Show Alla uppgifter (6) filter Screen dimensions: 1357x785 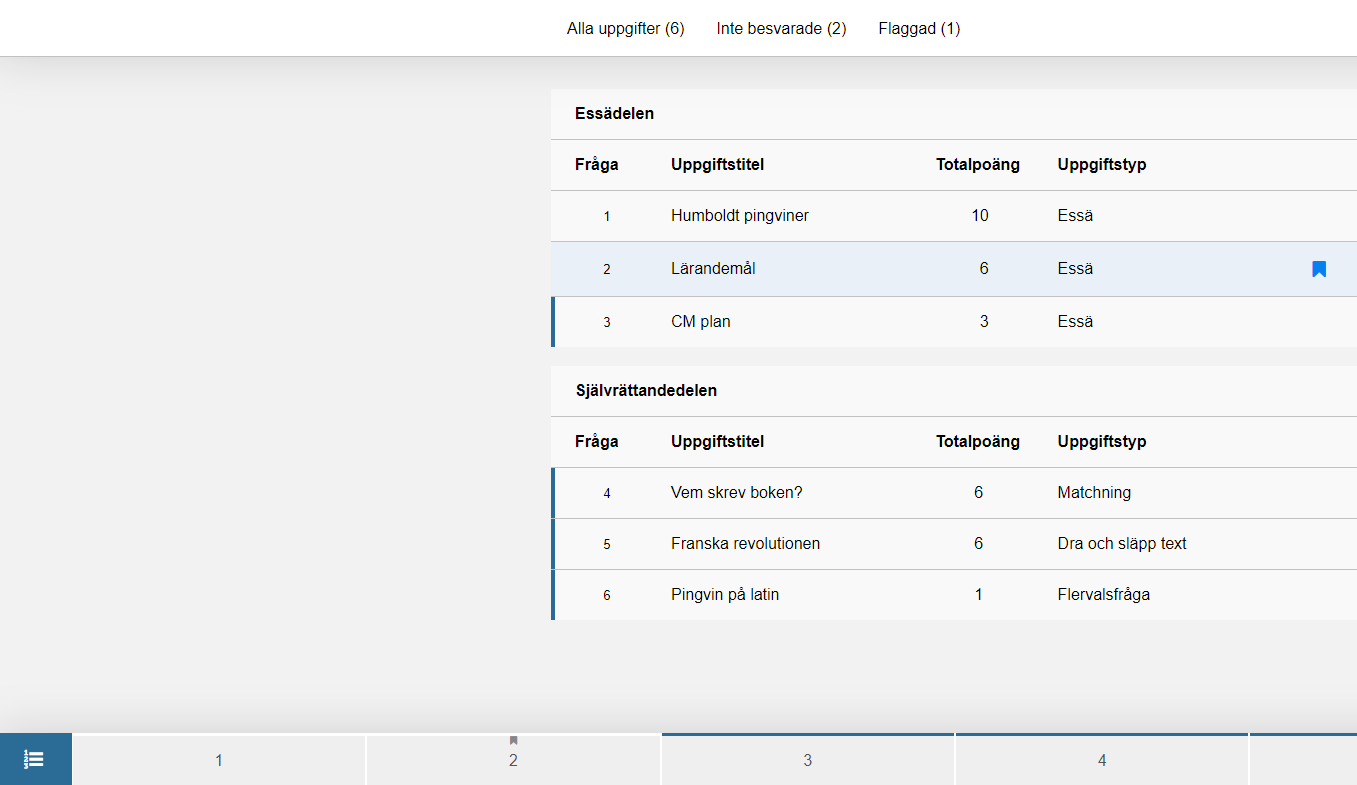pos(626,29)
